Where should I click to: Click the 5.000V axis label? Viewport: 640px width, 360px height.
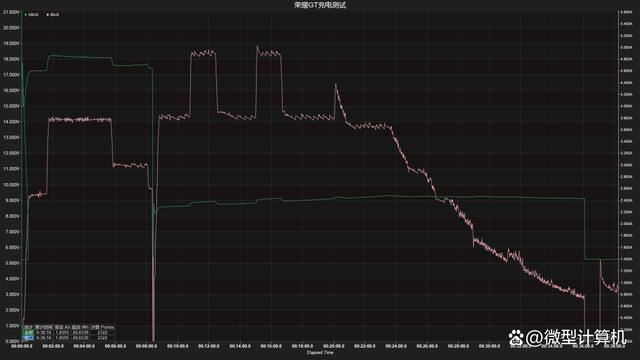[11, 263]
